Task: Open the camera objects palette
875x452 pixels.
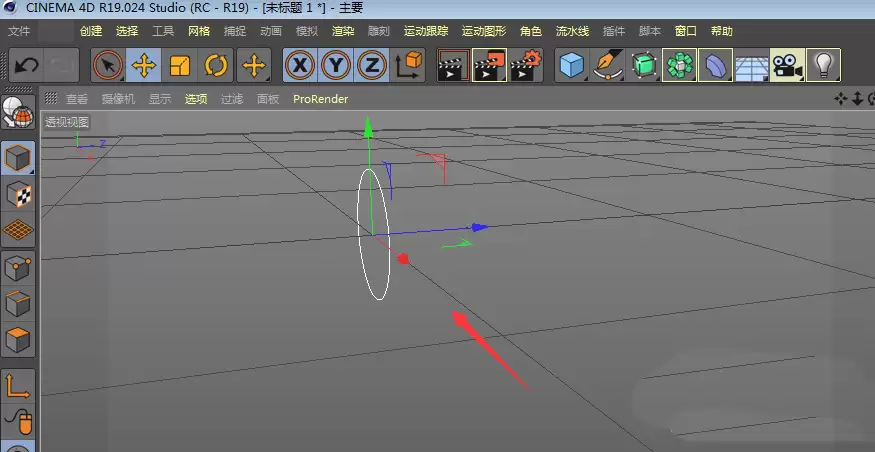Action: 787,66
